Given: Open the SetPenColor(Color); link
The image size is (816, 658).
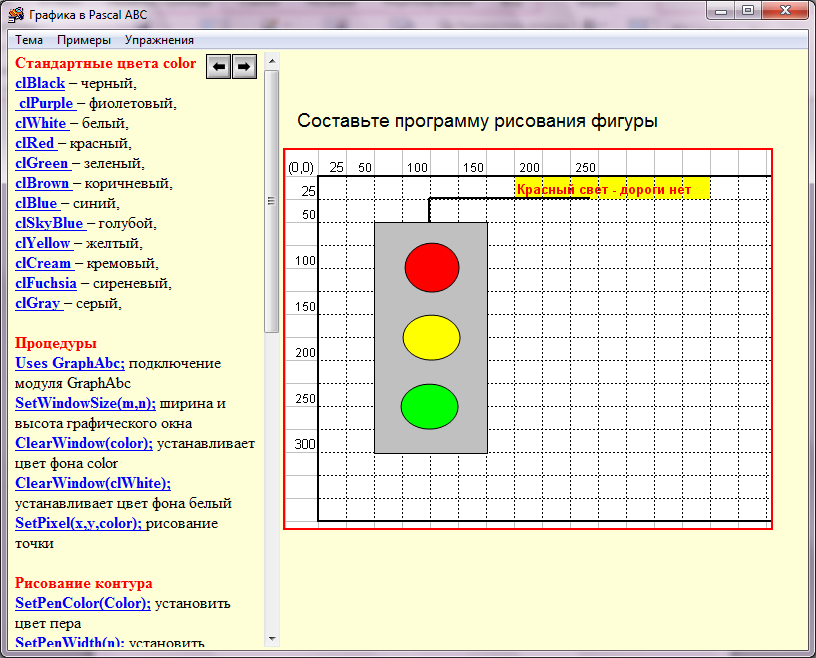Looking at the screenshot, I should click(x=83, y=603).
